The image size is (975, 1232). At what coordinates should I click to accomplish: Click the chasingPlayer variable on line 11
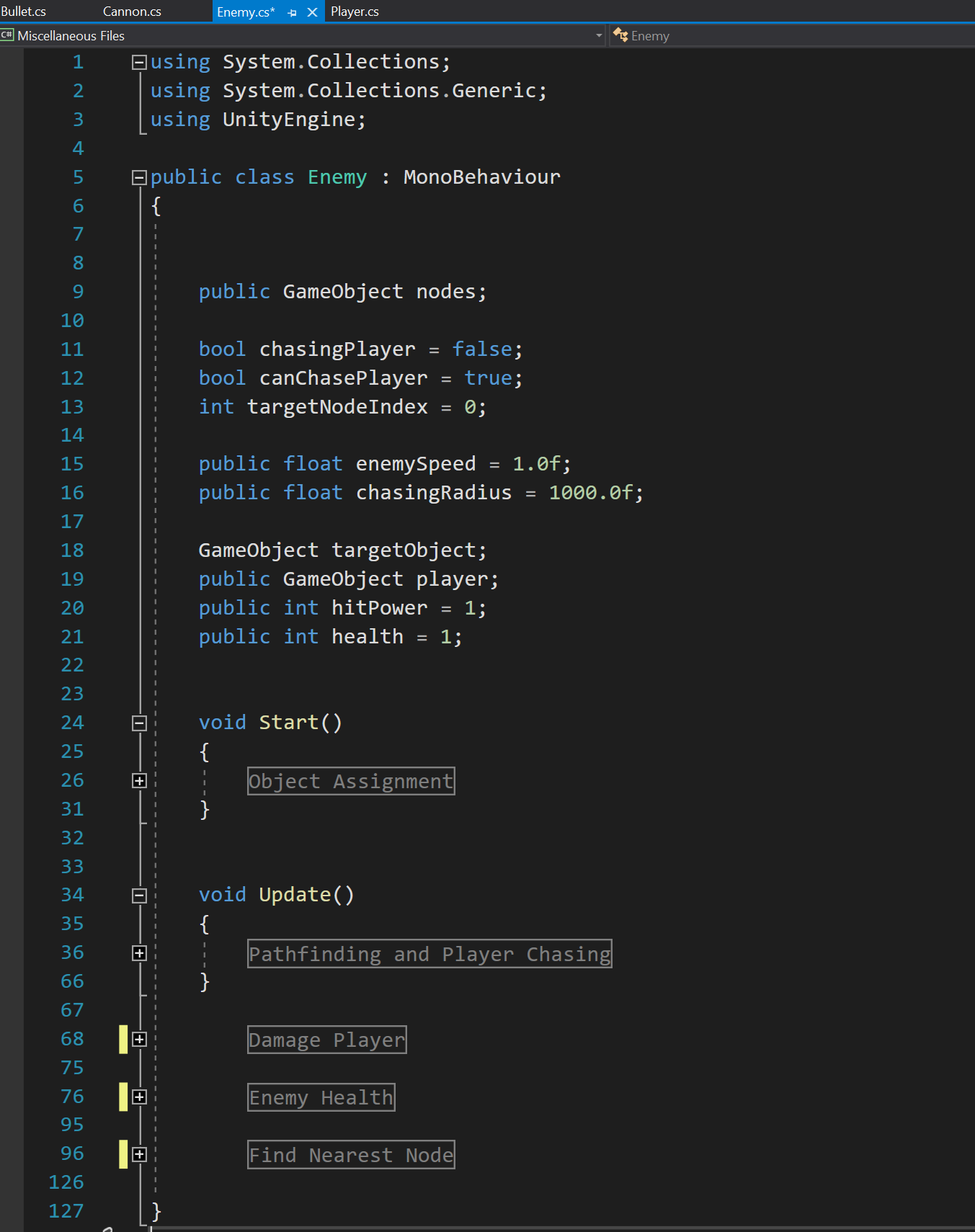[x=337, y=349]
